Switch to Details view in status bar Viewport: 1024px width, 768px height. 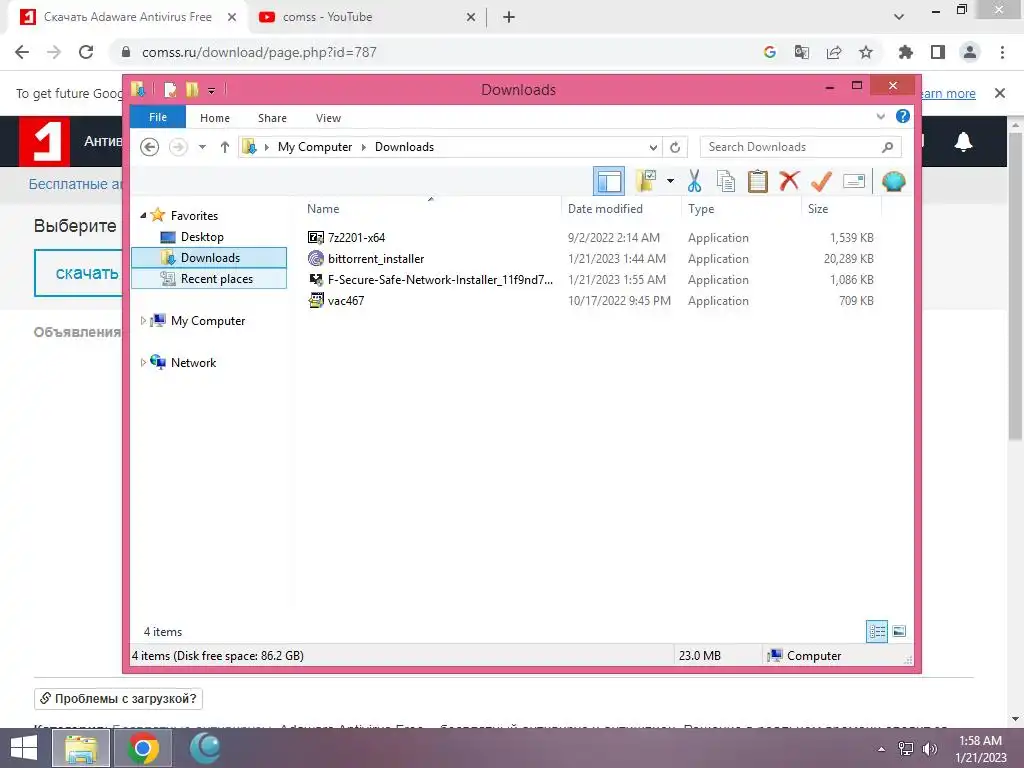click(876, 631)
